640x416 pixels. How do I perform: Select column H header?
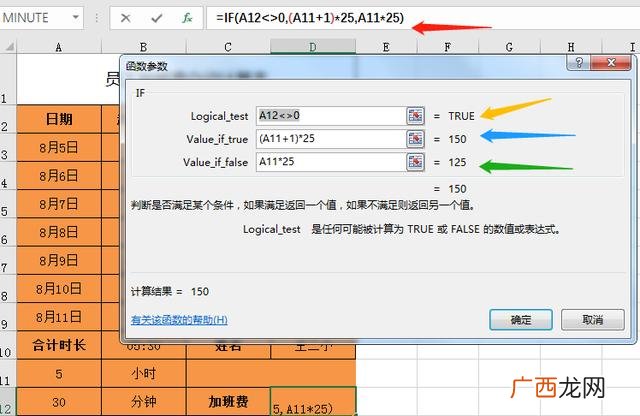(x=571, y=47)
